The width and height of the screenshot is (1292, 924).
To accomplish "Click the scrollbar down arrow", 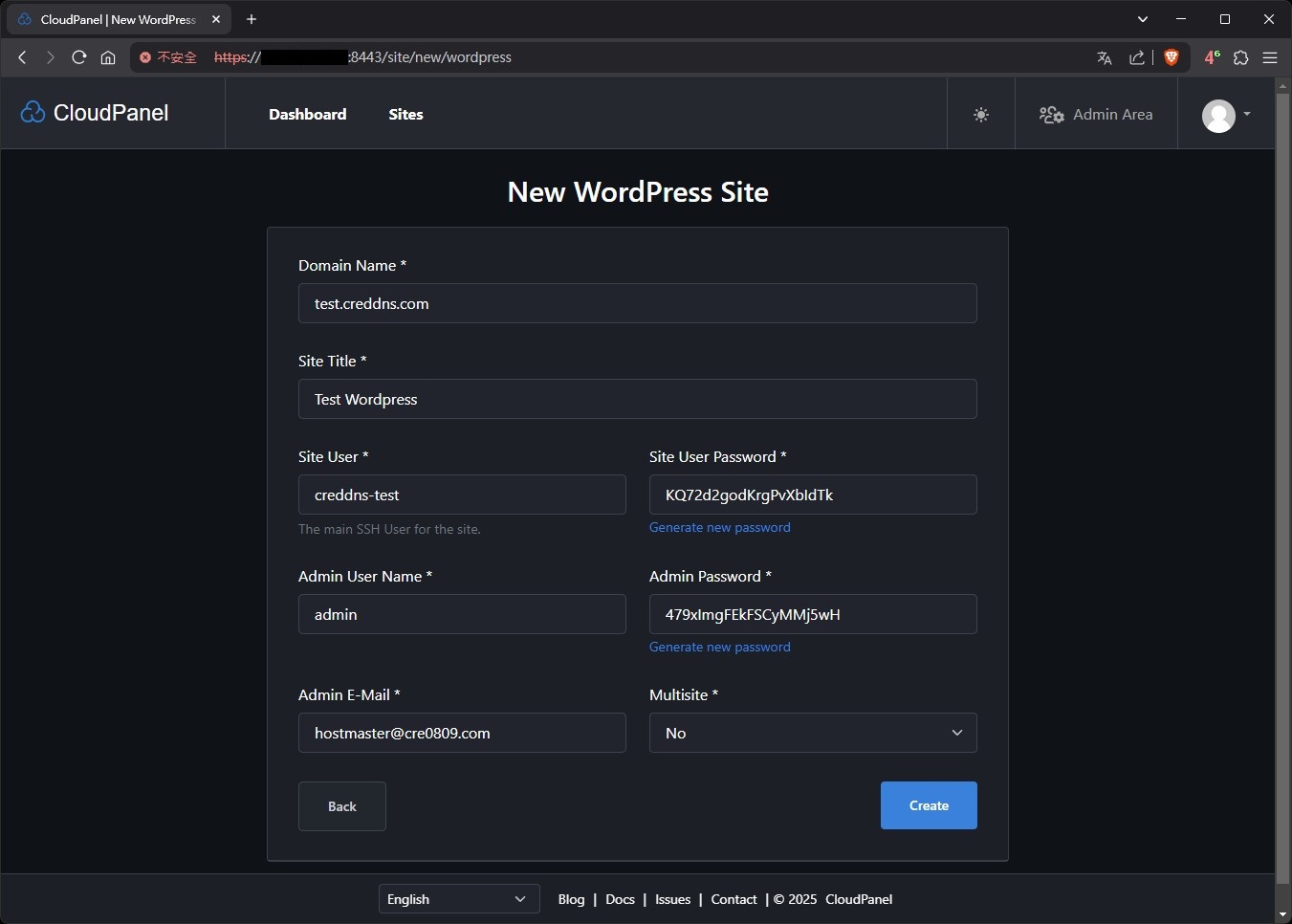I will (1282, 915).
